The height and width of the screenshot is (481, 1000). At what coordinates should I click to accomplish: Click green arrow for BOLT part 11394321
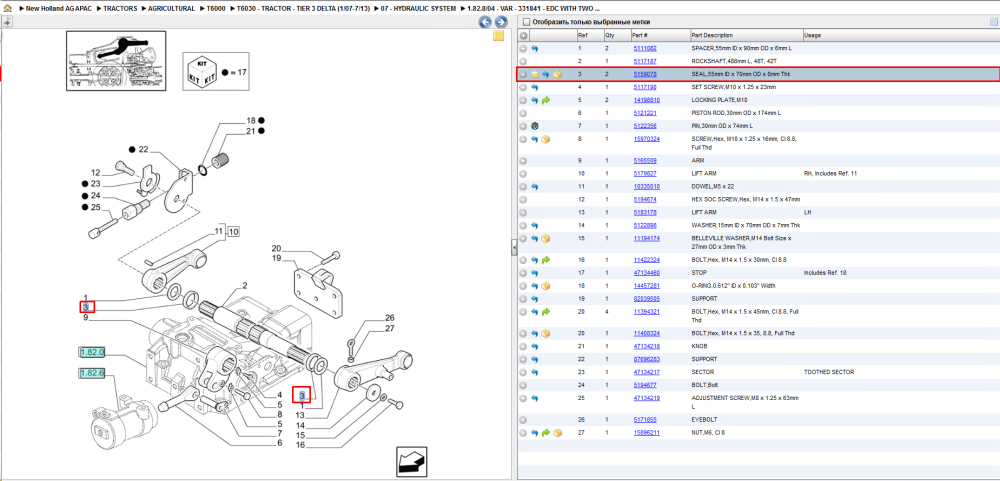pos(546,312)
